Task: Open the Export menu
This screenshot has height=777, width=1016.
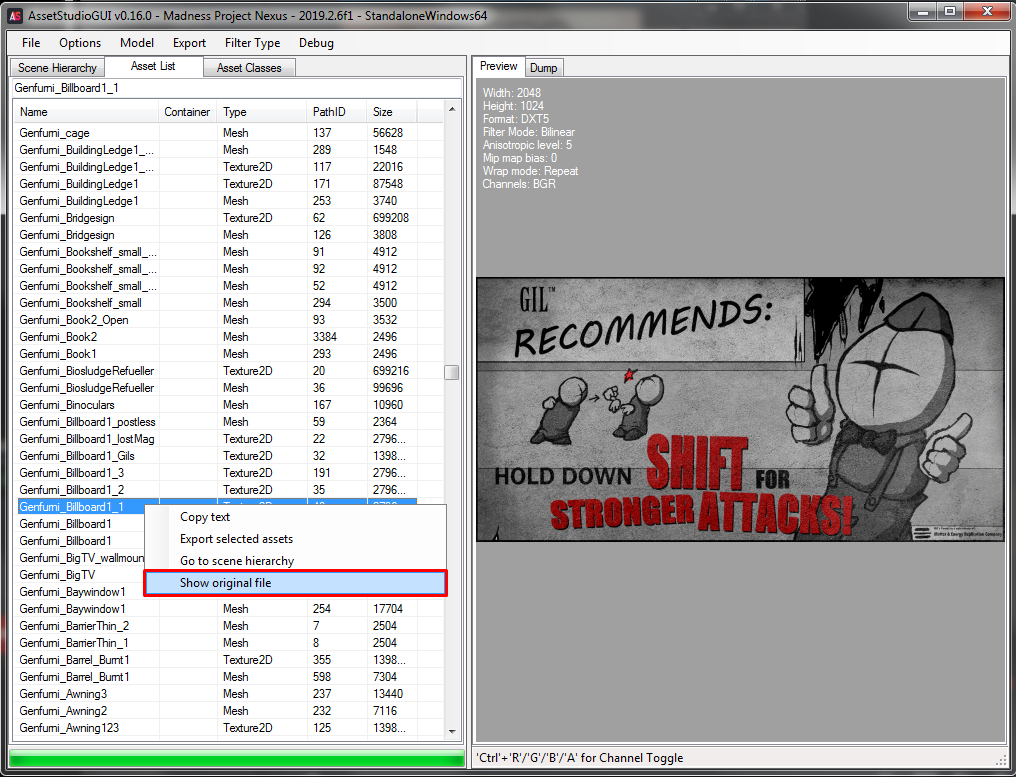Action: 189,43
